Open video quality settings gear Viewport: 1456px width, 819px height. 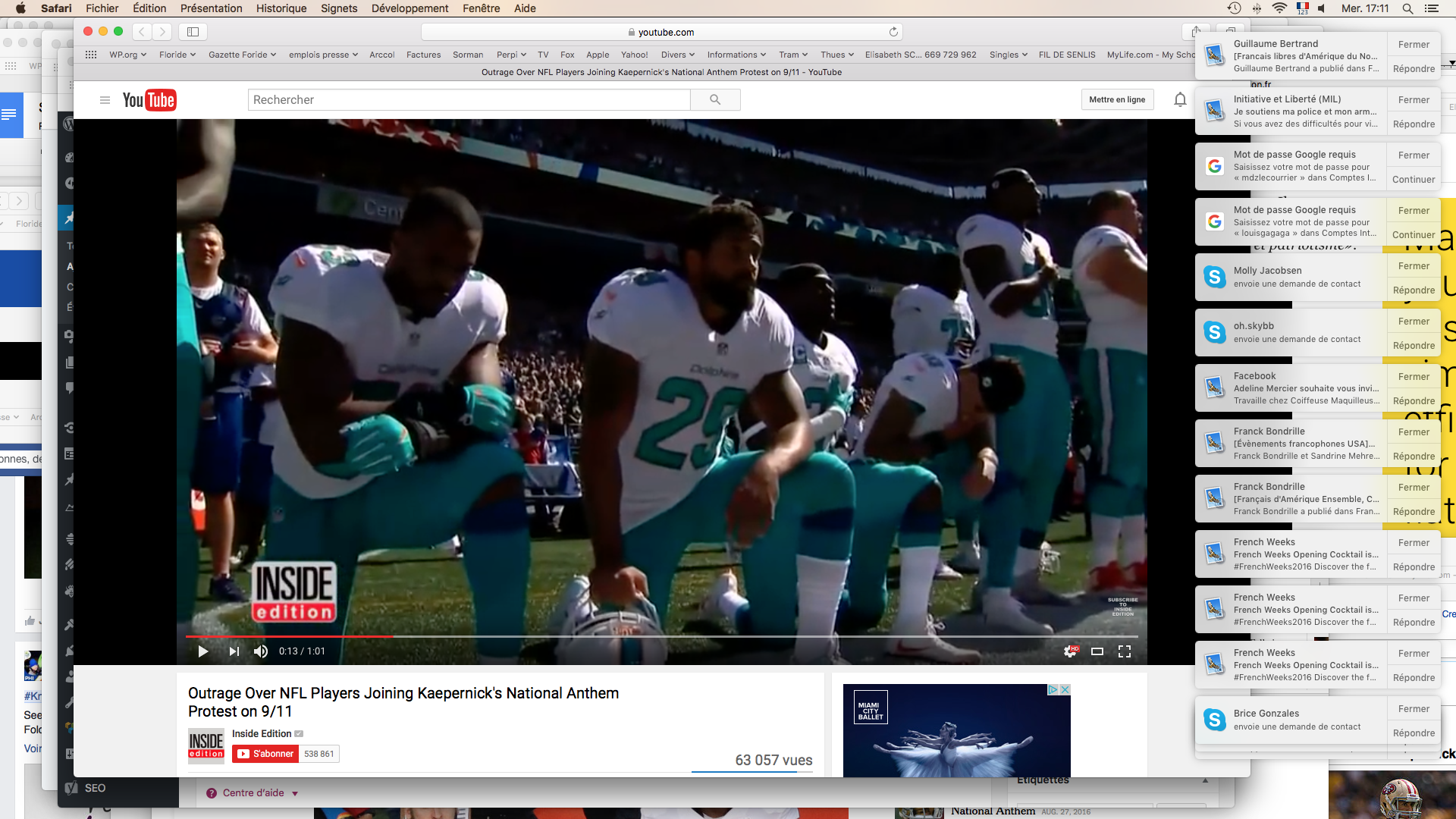pos(1070,651)
